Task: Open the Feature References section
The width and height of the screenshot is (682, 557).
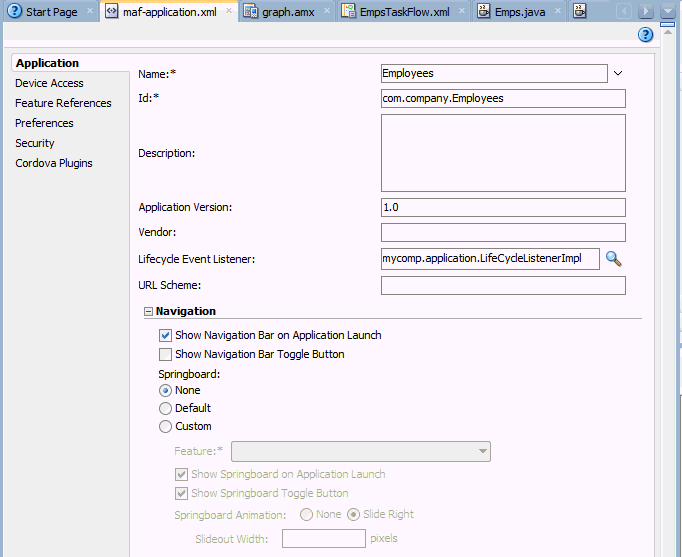Action: click(63, 103)
